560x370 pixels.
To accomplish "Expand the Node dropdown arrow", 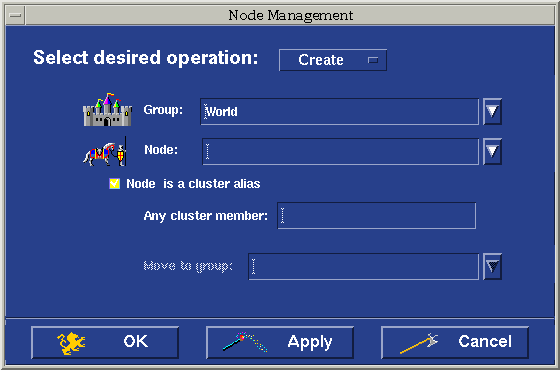I will [492, 151].
